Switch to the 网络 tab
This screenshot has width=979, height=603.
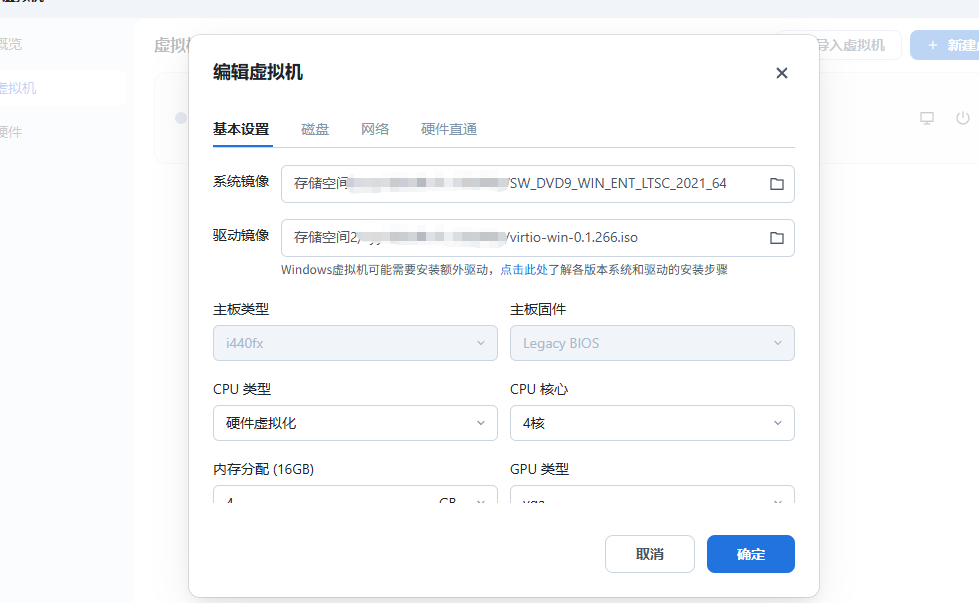pyautogui.click(x=375, y=129)
